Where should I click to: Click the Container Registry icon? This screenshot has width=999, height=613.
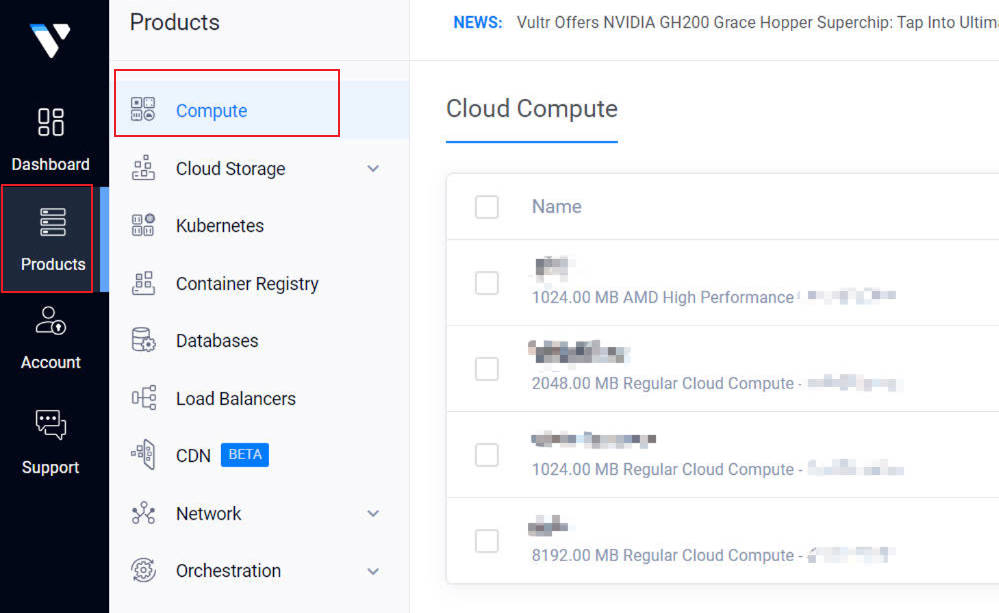pyautogui.click(x=143, y=284)
